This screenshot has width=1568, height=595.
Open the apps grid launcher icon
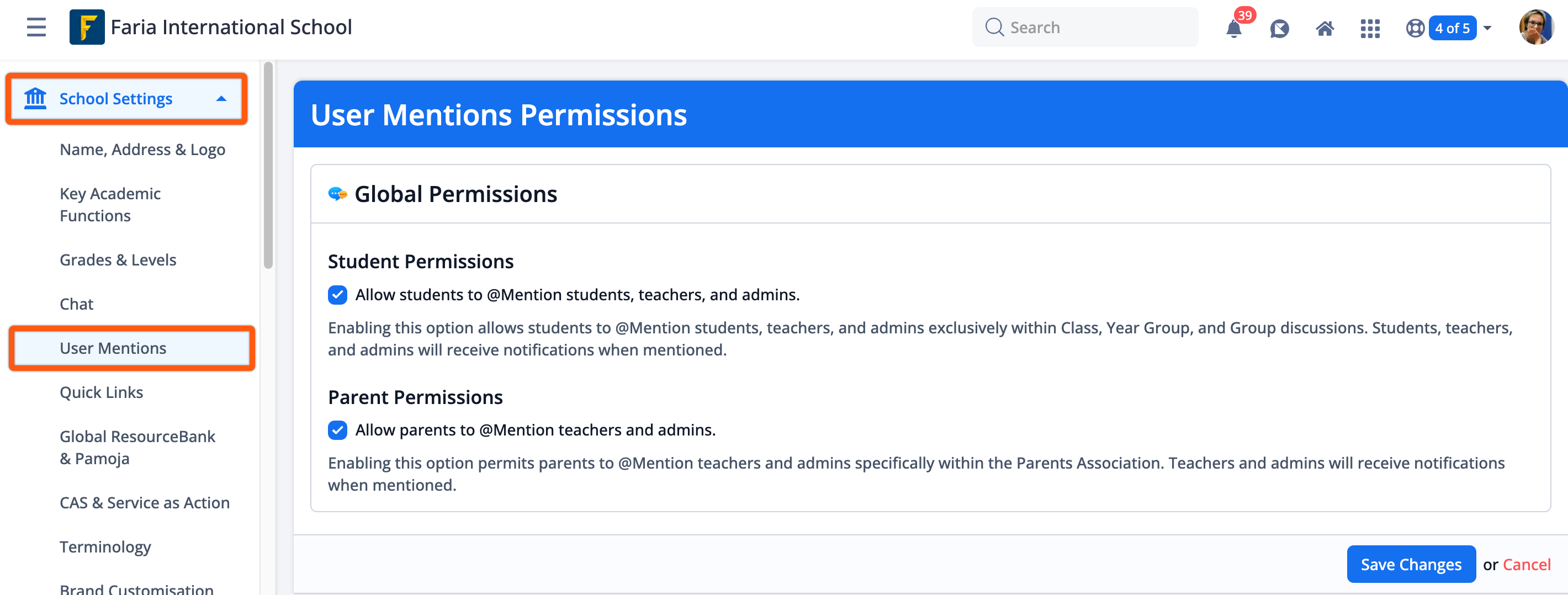1370,29
